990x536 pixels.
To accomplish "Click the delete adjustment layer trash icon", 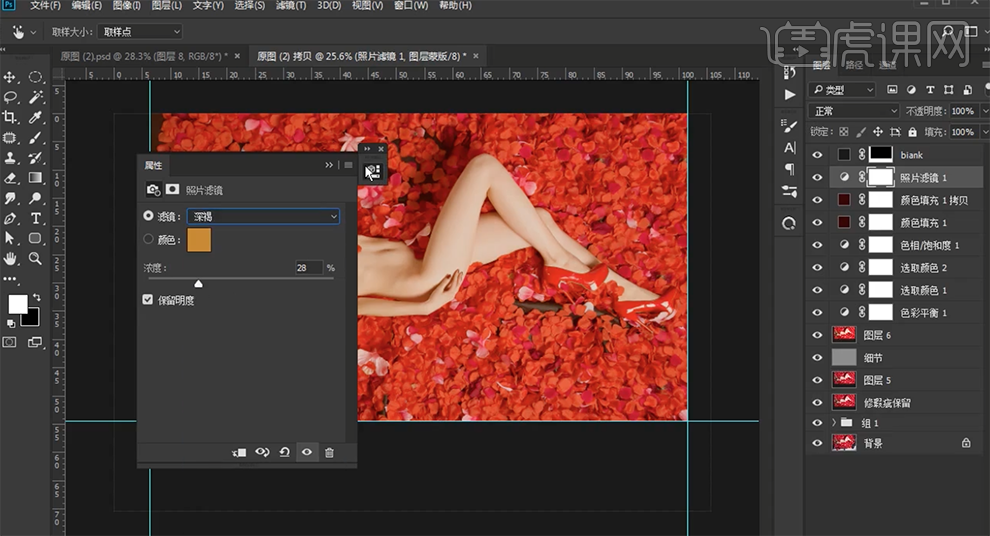I will tap(329, 453).
